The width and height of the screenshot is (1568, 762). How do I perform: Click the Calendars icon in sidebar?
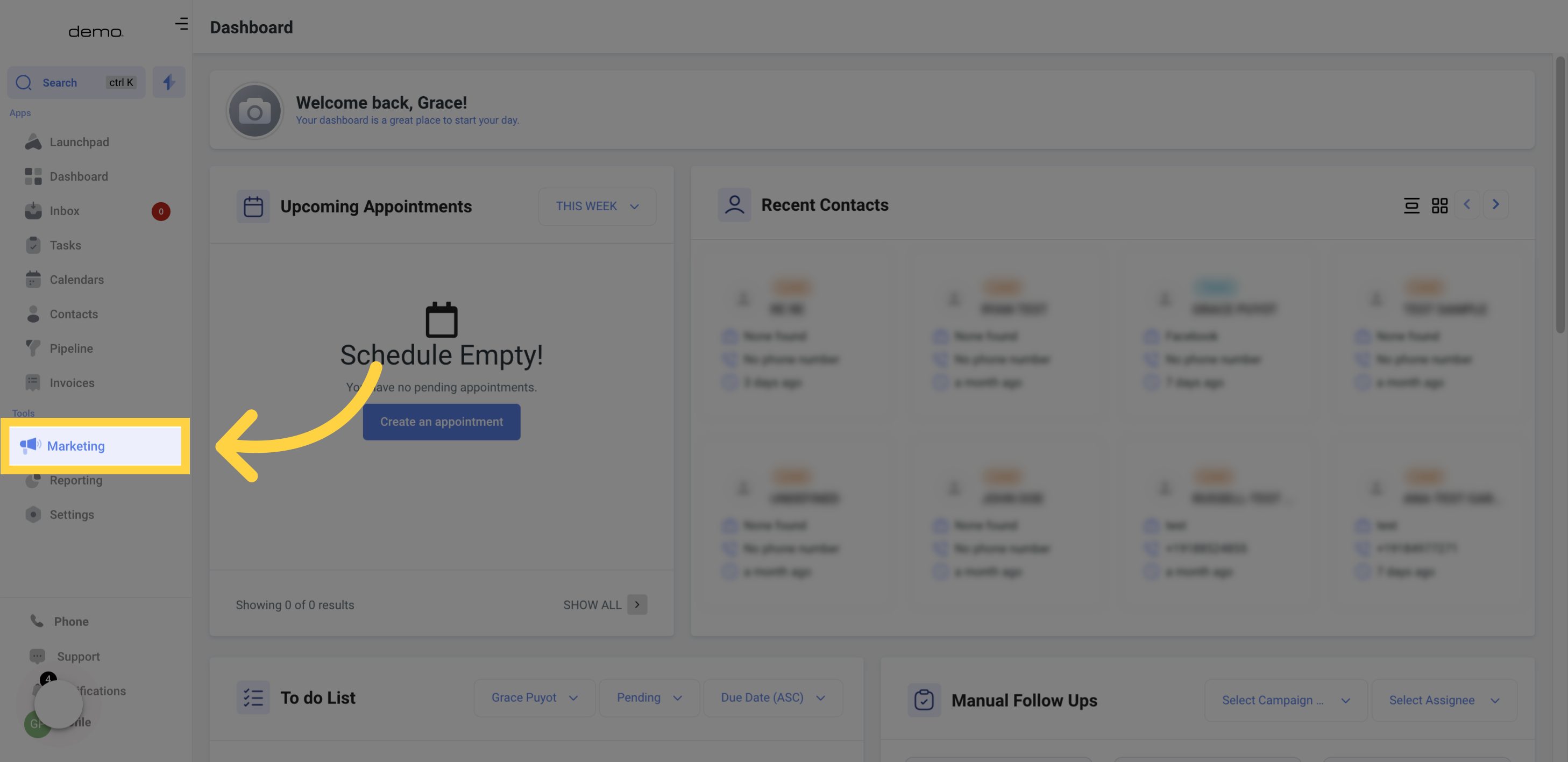click(x=33, y=279)
